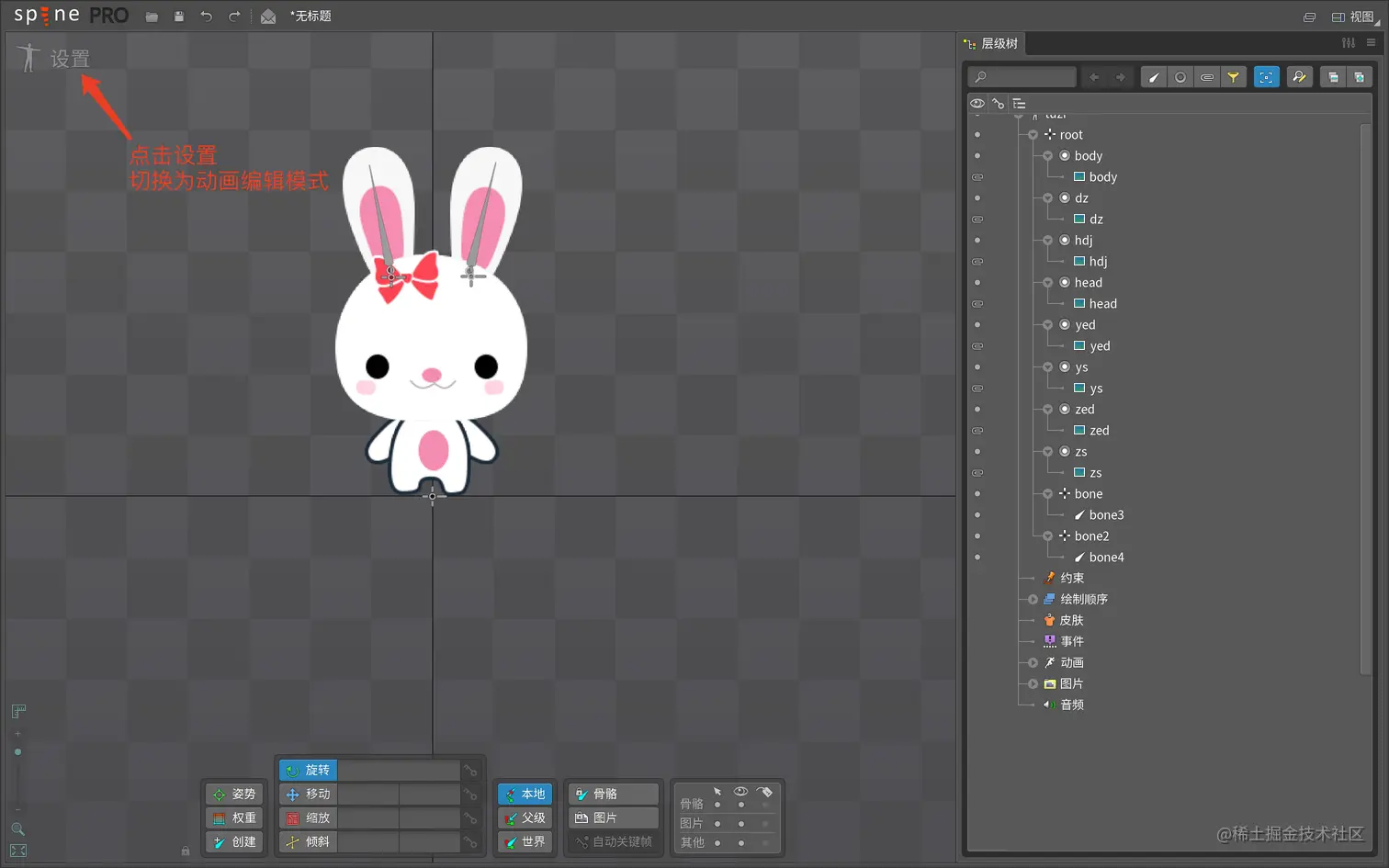Select the 层级树 panel tab
Viewport: 1389px width, 868px height.
coord(992,43)
